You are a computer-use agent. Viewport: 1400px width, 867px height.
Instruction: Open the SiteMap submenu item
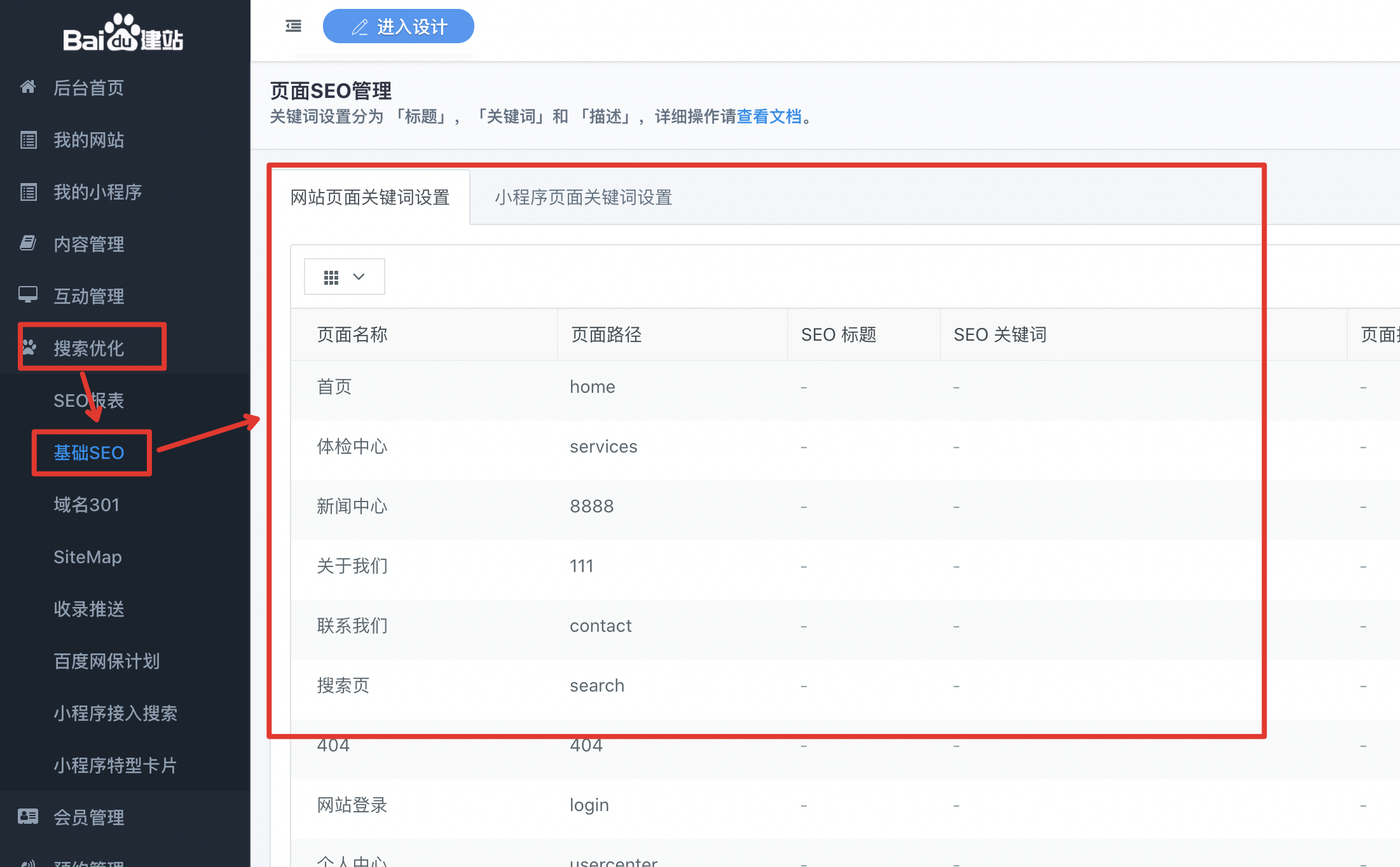tap(88, 557)
